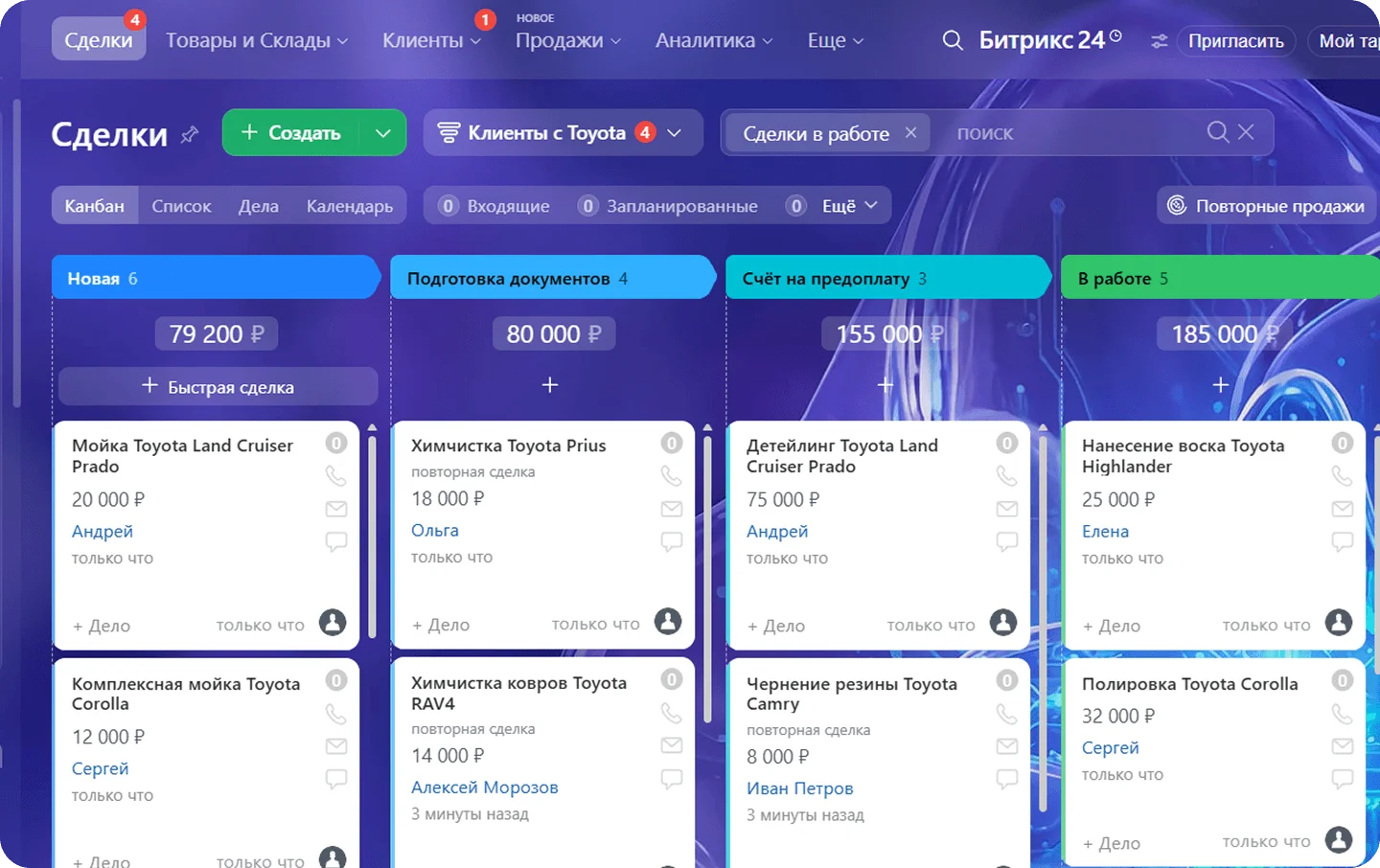The image size is (1380, 868).
Task: Click the search magnifier inside the filter field
Action: tap(1217, 132)
